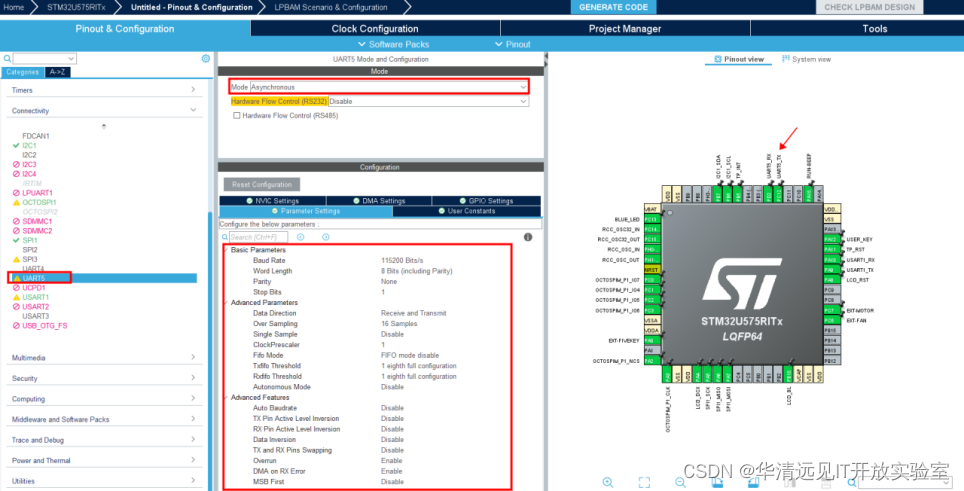Click the Baud Rate value 115200 Bits/s

(402, 261)
